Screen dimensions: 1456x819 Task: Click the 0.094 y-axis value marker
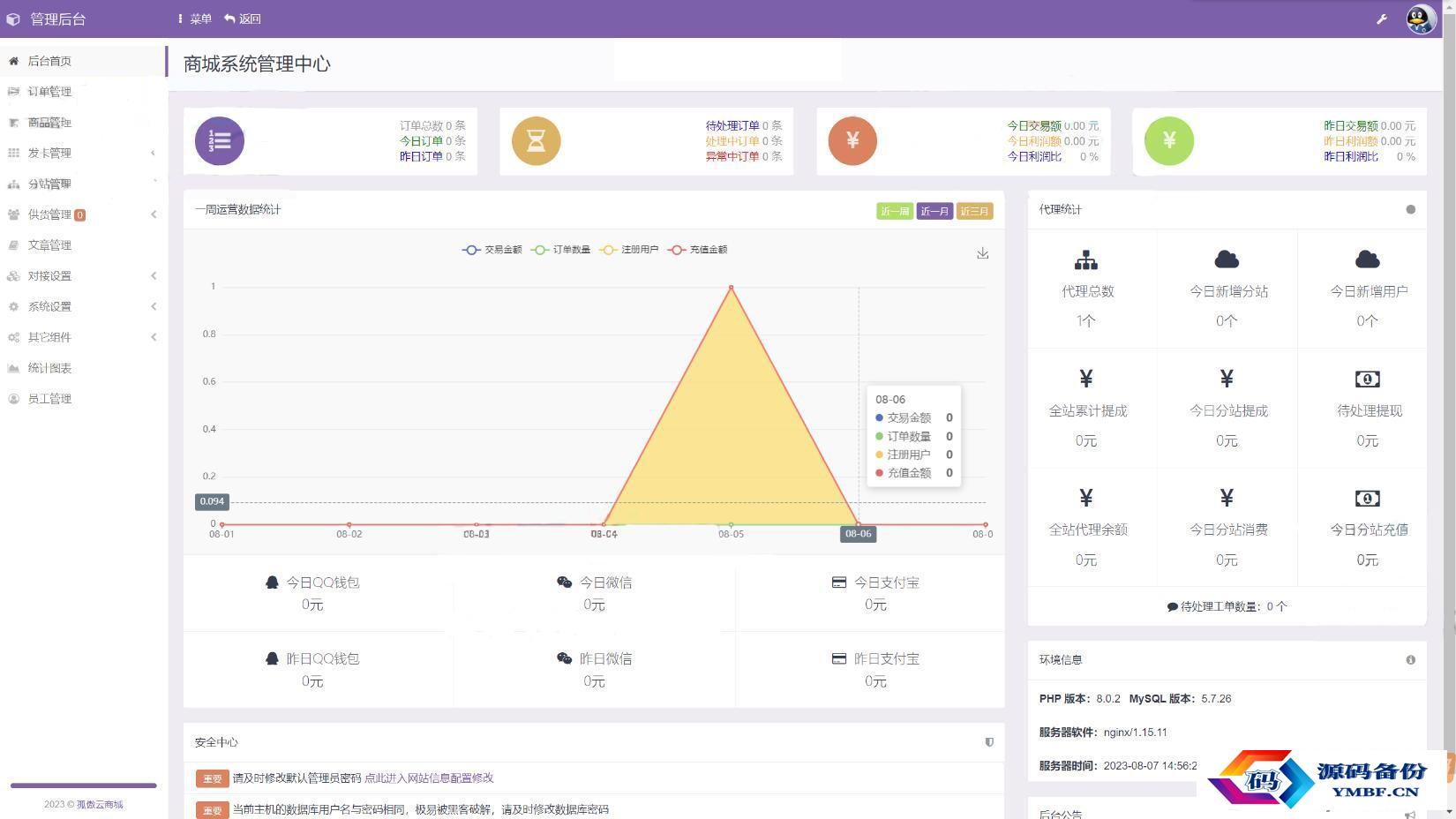pos(212,501)
